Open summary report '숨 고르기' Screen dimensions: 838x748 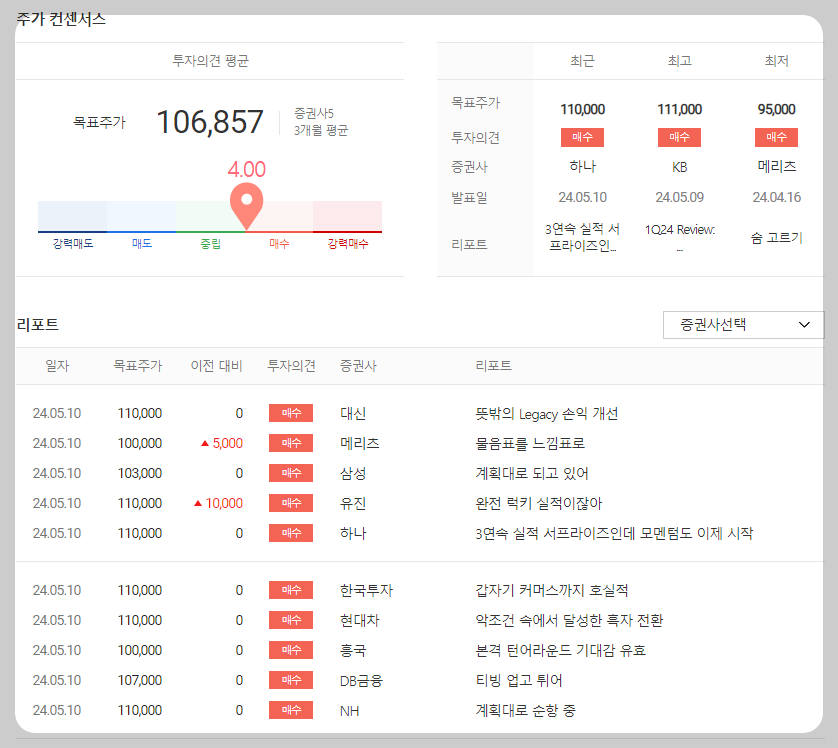[x=777, y=238]
